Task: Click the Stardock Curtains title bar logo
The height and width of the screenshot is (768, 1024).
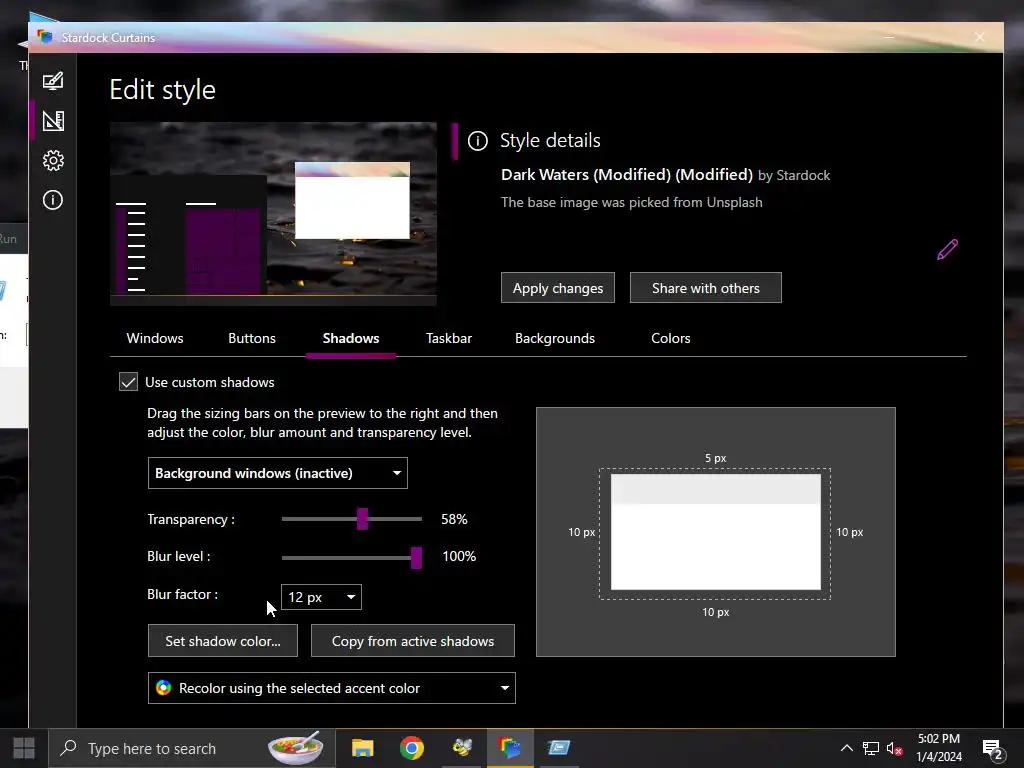Action: point(44,37)
